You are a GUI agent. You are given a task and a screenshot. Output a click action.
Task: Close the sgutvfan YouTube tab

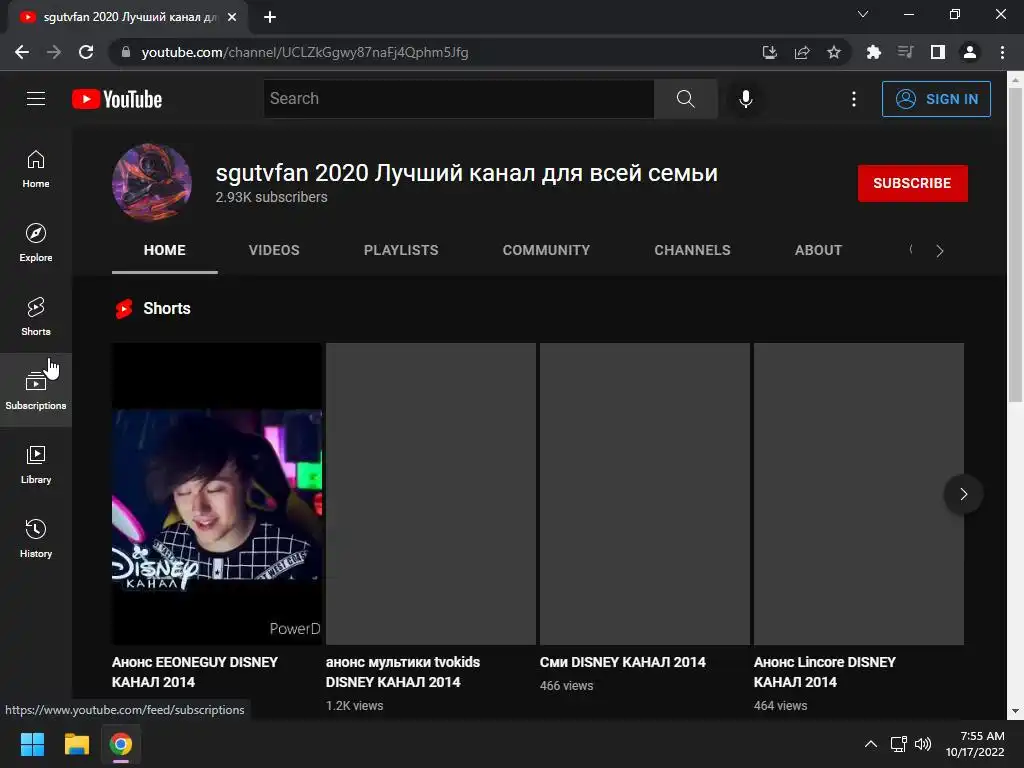(232, 17)
